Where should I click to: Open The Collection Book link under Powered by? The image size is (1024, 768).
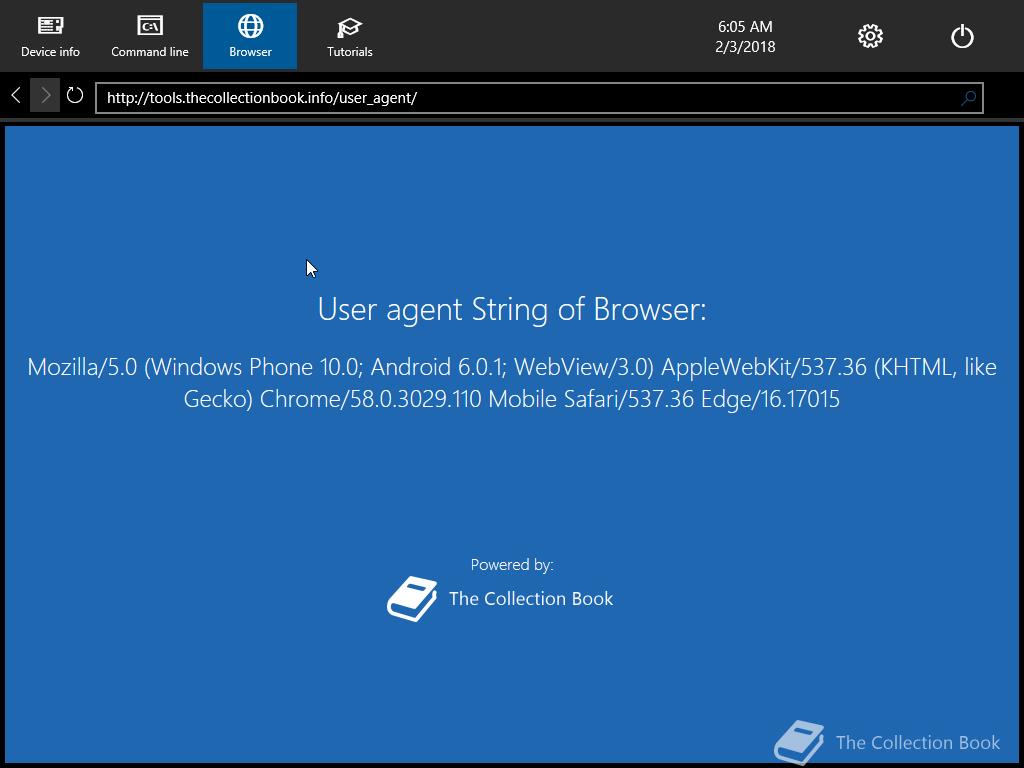531,599
